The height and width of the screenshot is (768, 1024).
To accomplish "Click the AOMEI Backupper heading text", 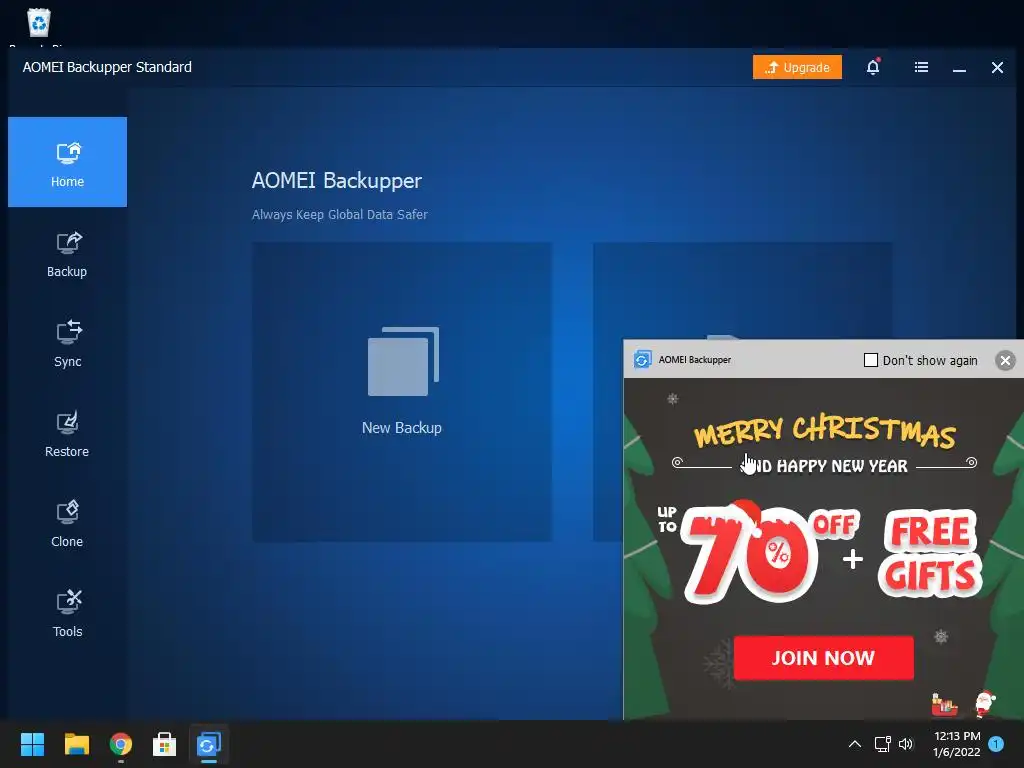I will [337, 181].
